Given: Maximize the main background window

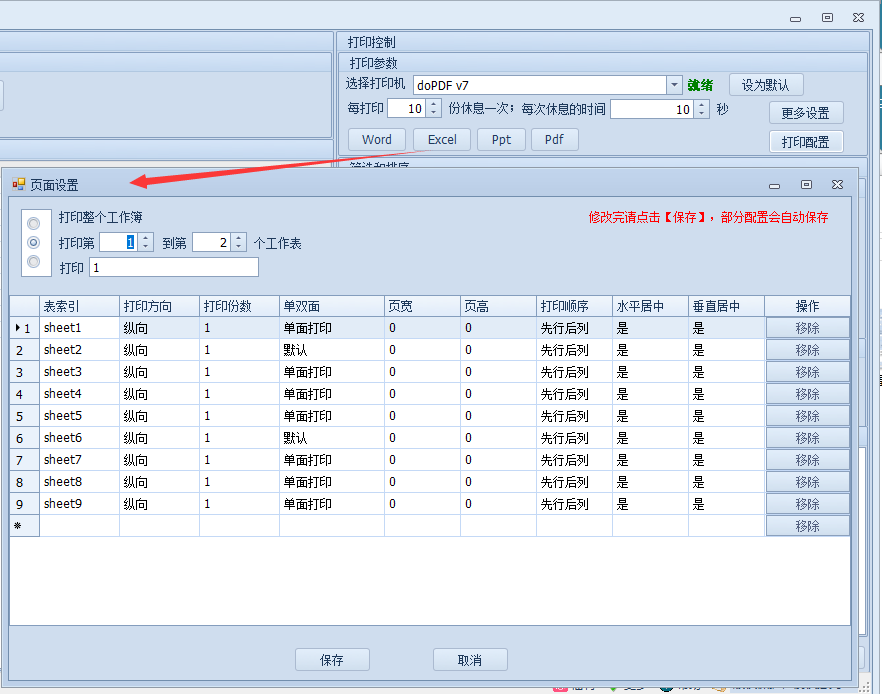Looking at the screenshot, I should pos(827,17).
